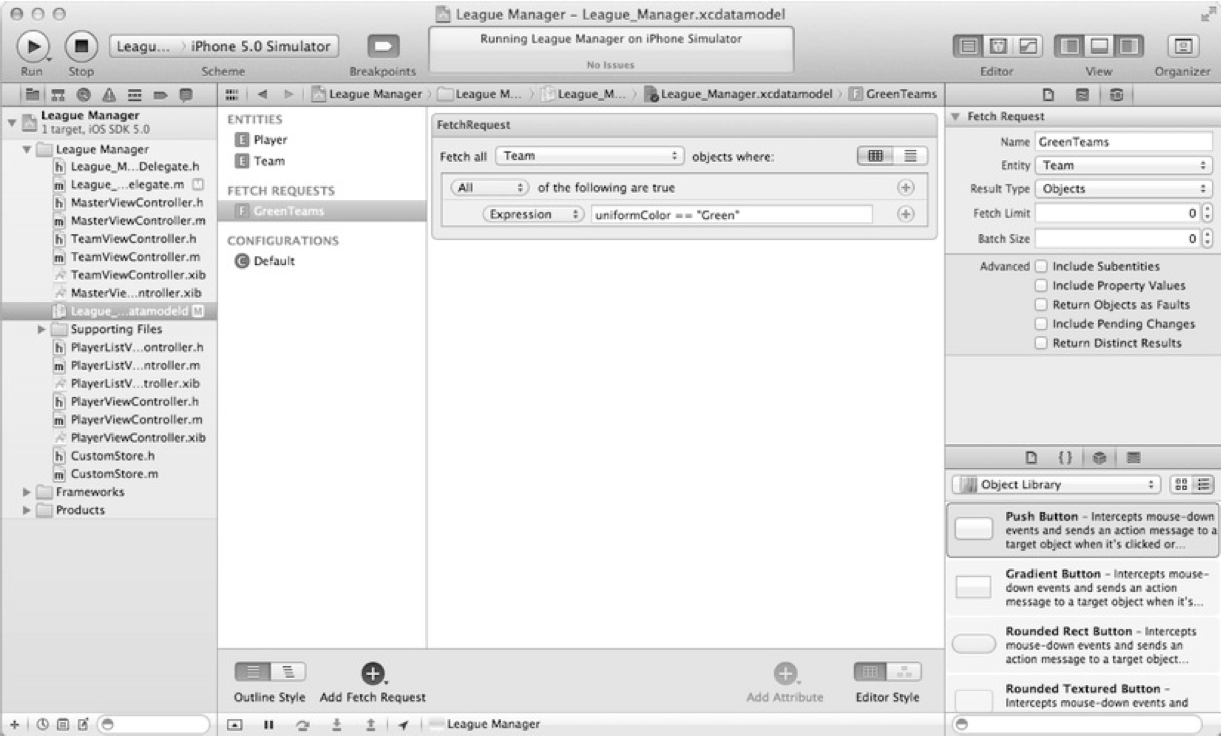Collapse the Fetch Request inspector section
Screen dimensions: 1223x736
click(954, 118)
